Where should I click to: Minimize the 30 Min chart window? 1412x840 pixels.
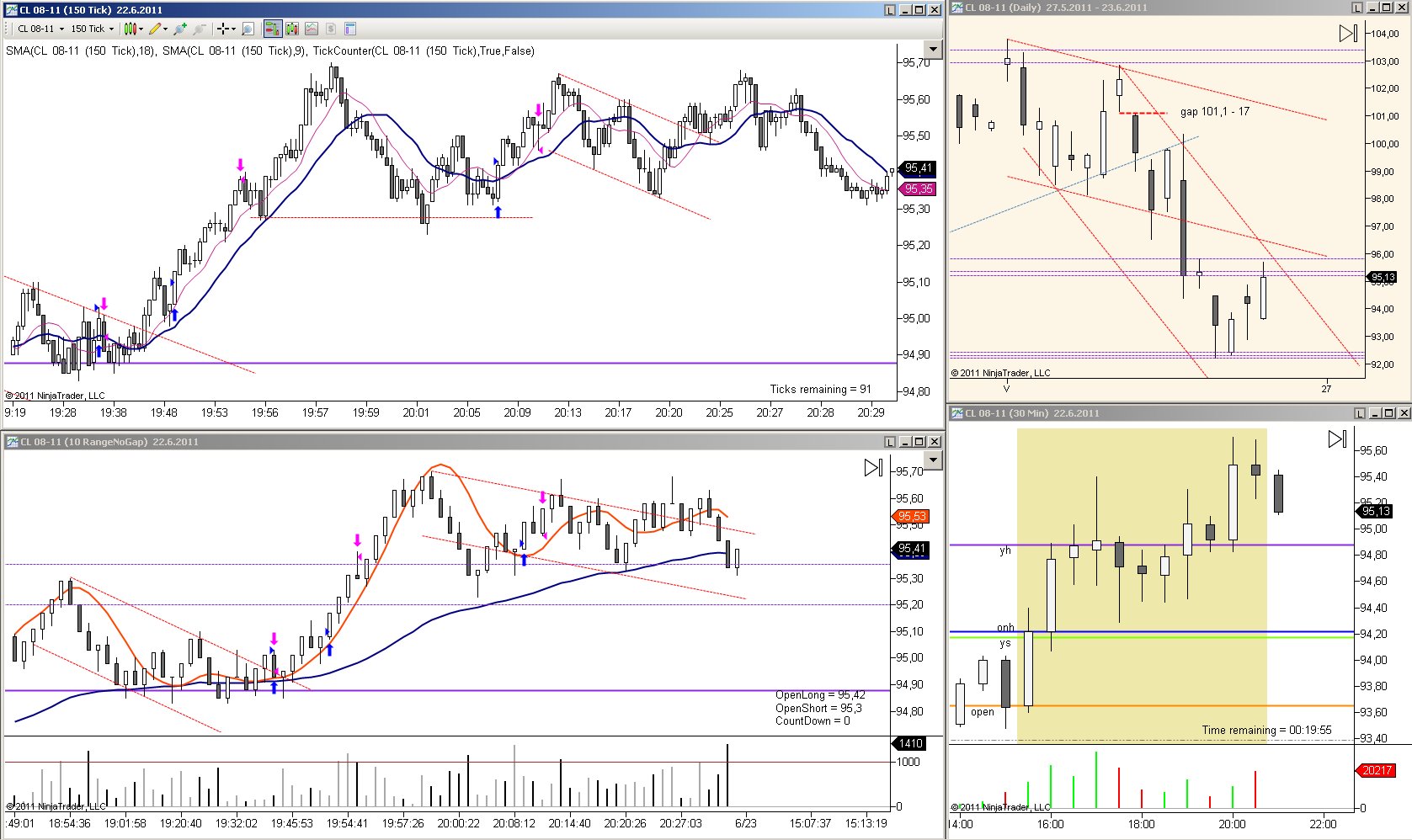[1374, 413]
